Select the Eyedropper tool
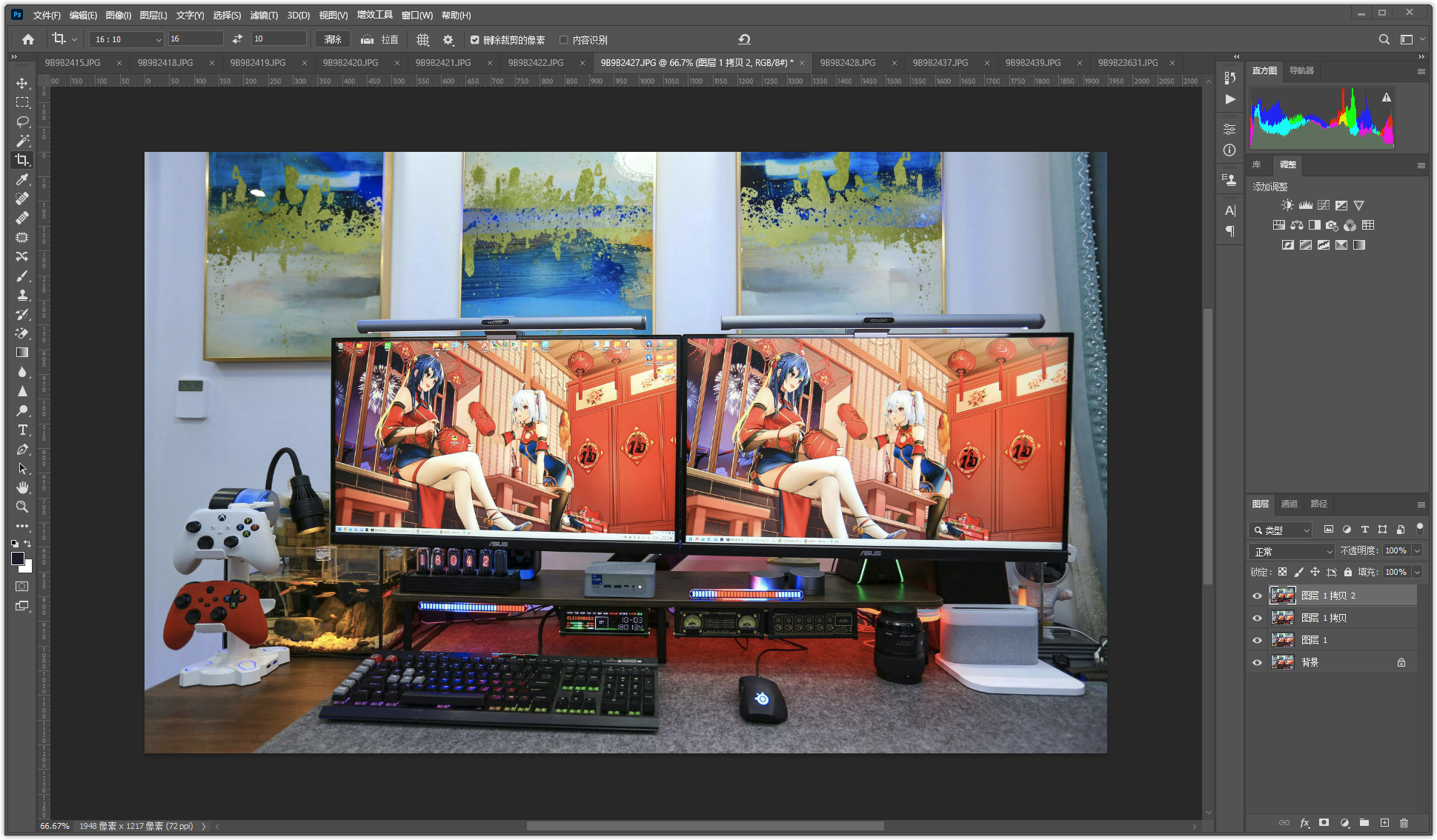This screenshot has width=1437, height=840. [22, 180]
